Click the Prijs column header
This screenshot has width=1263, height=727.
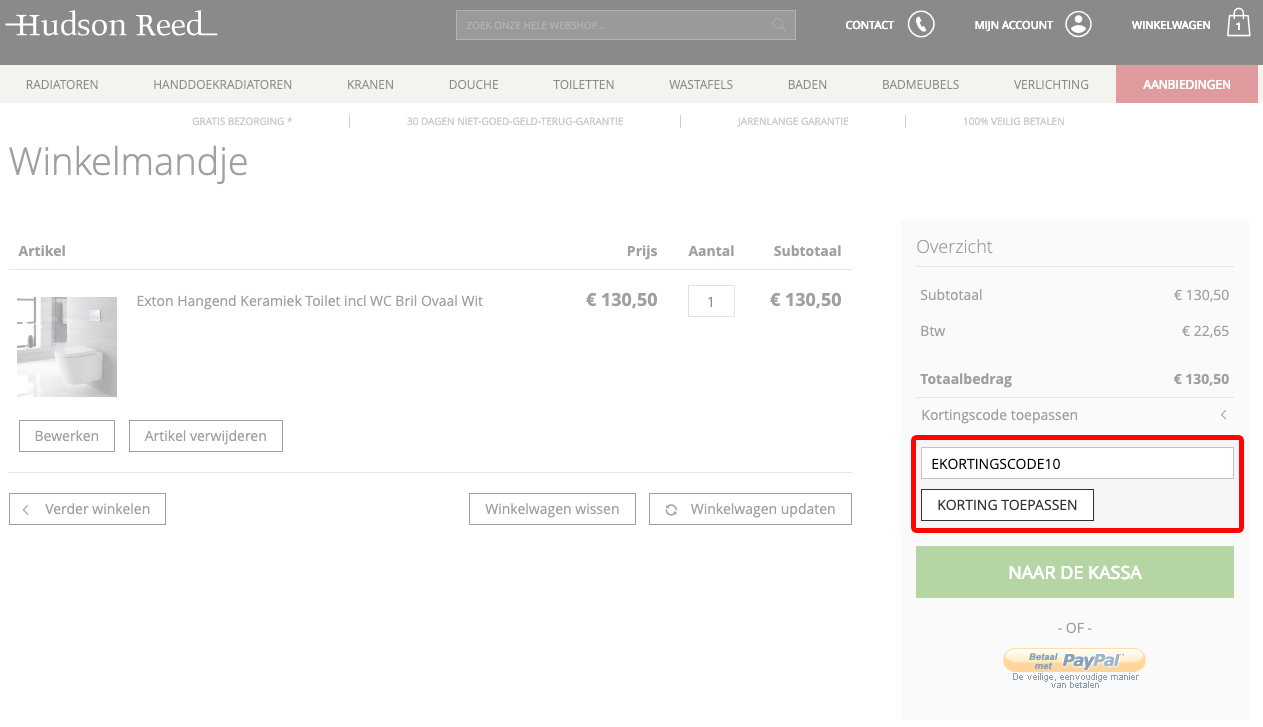[642, 251]
